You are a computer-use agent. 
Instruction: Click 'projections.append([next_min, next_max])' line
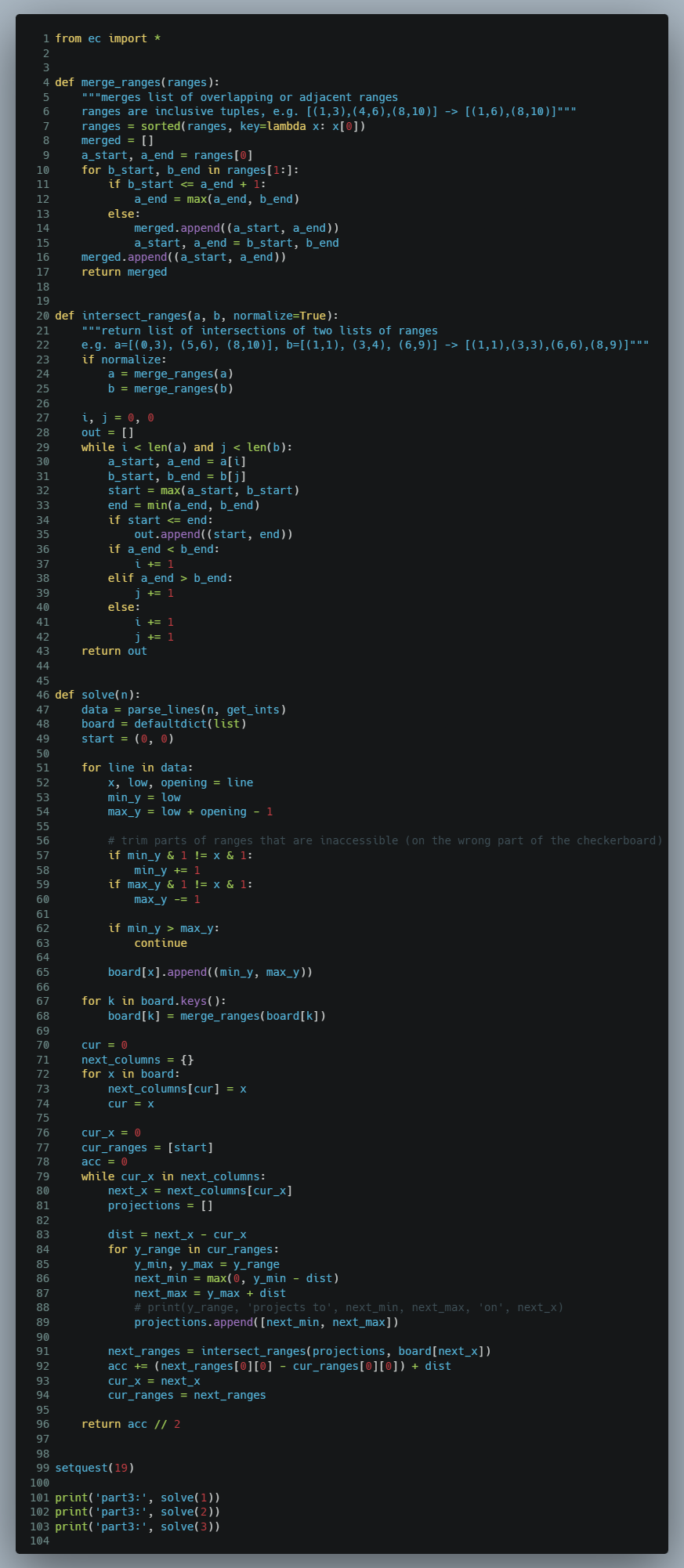tap(266, 1322)
